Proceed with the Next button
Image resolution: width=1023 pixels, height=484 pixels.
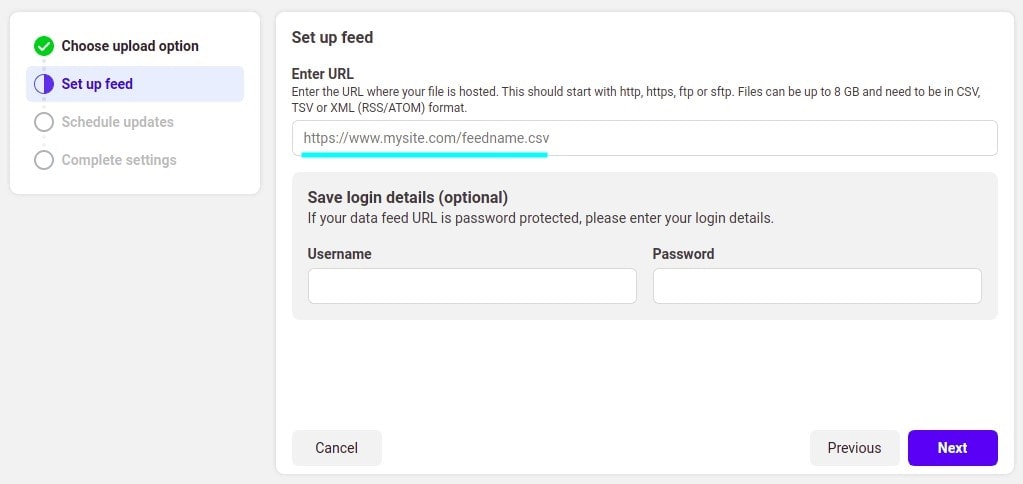tap(953, 448)
